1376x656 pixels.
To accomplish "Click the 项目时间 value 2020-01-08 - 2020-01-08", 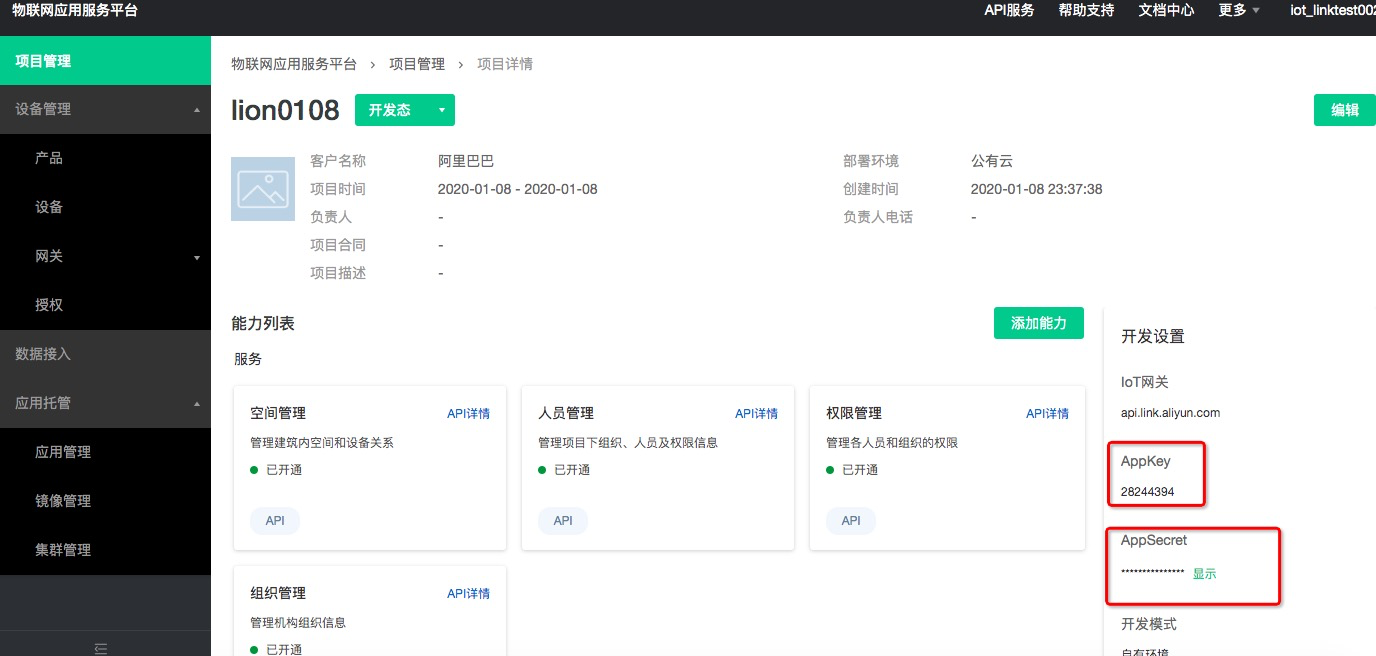I will (518, 189).
